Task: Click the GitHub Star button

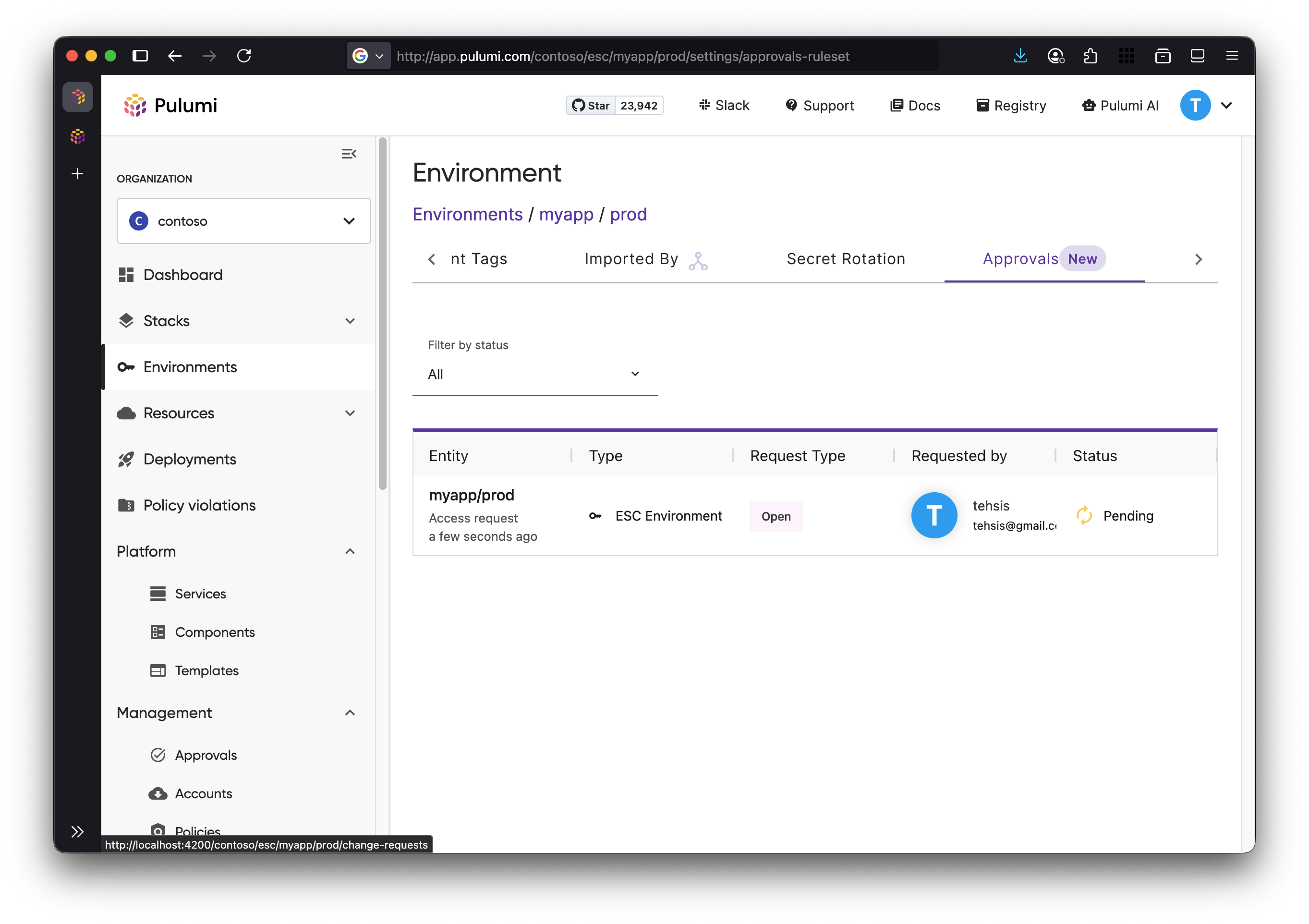Action: [x=591, y=106]
